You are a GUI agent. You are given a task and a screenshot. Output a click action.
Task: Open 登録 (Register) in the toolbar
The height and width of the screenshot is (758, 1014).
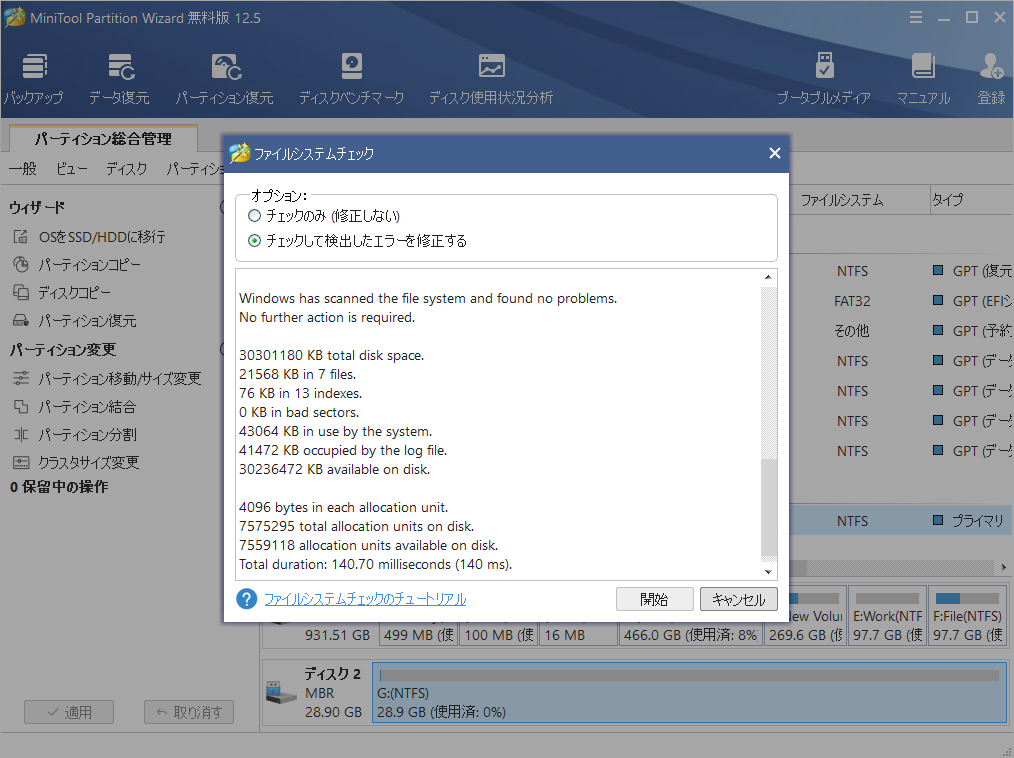pyautogui.click(x=991, y=80)
